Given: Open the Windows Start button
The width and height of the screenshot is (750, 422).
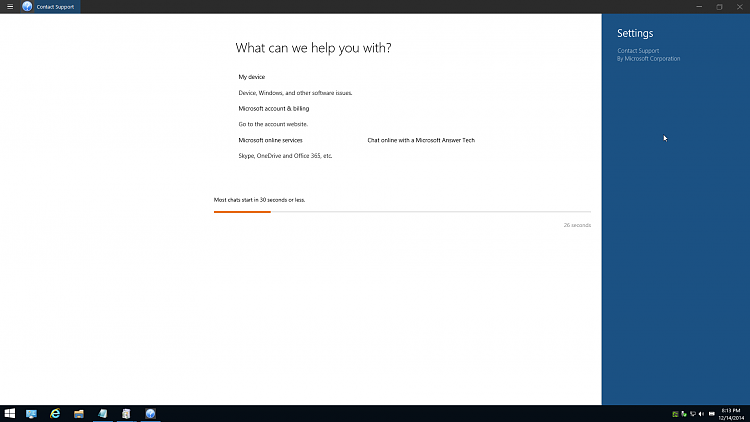Looking at the screenshot, I should tap(10, 413).
